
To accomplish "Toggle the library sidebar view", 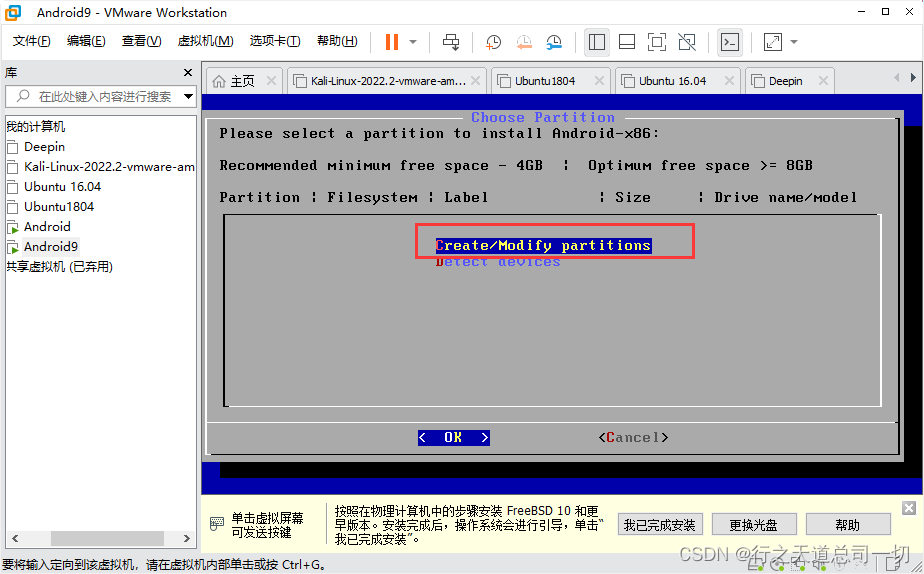I will click(597, 42).
